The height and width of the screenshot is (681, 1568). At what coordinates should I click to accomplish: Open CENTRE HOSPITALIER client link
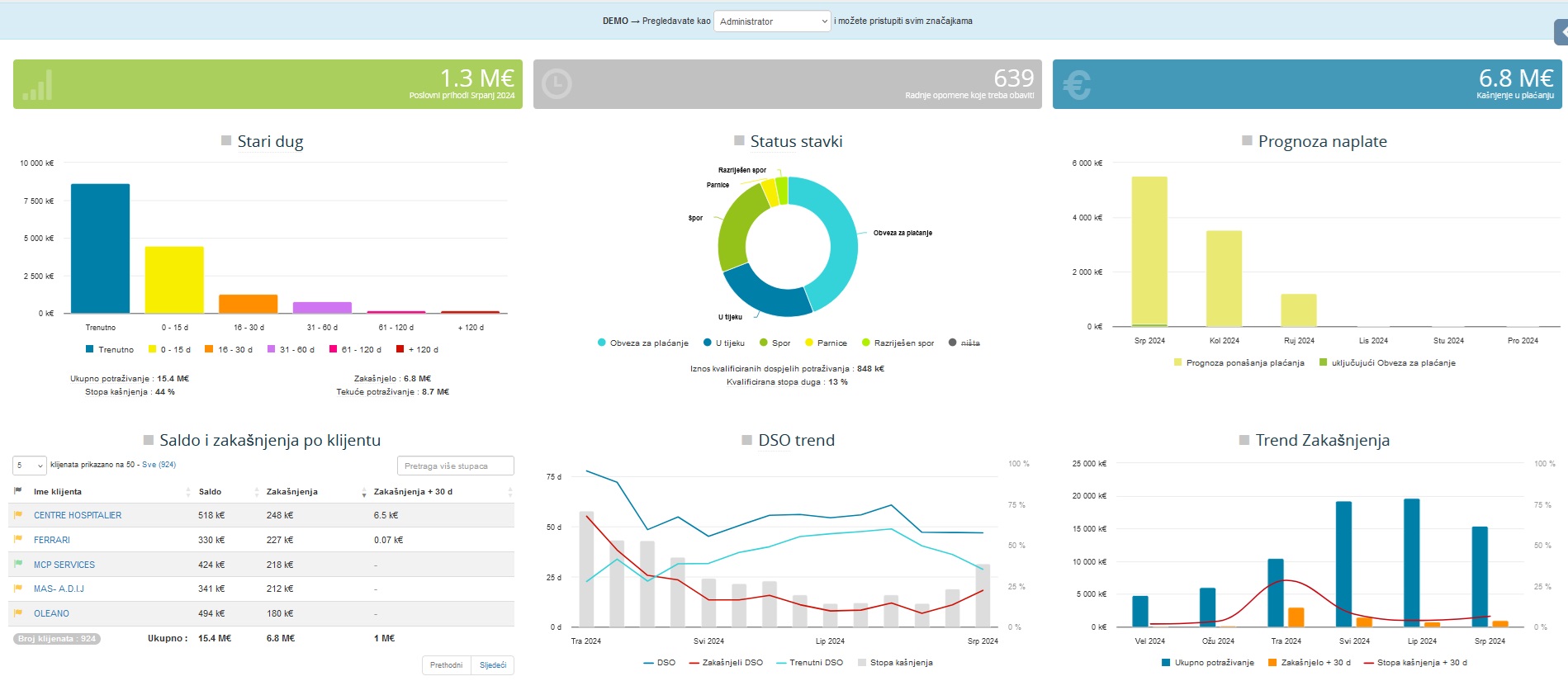(78, 515)
